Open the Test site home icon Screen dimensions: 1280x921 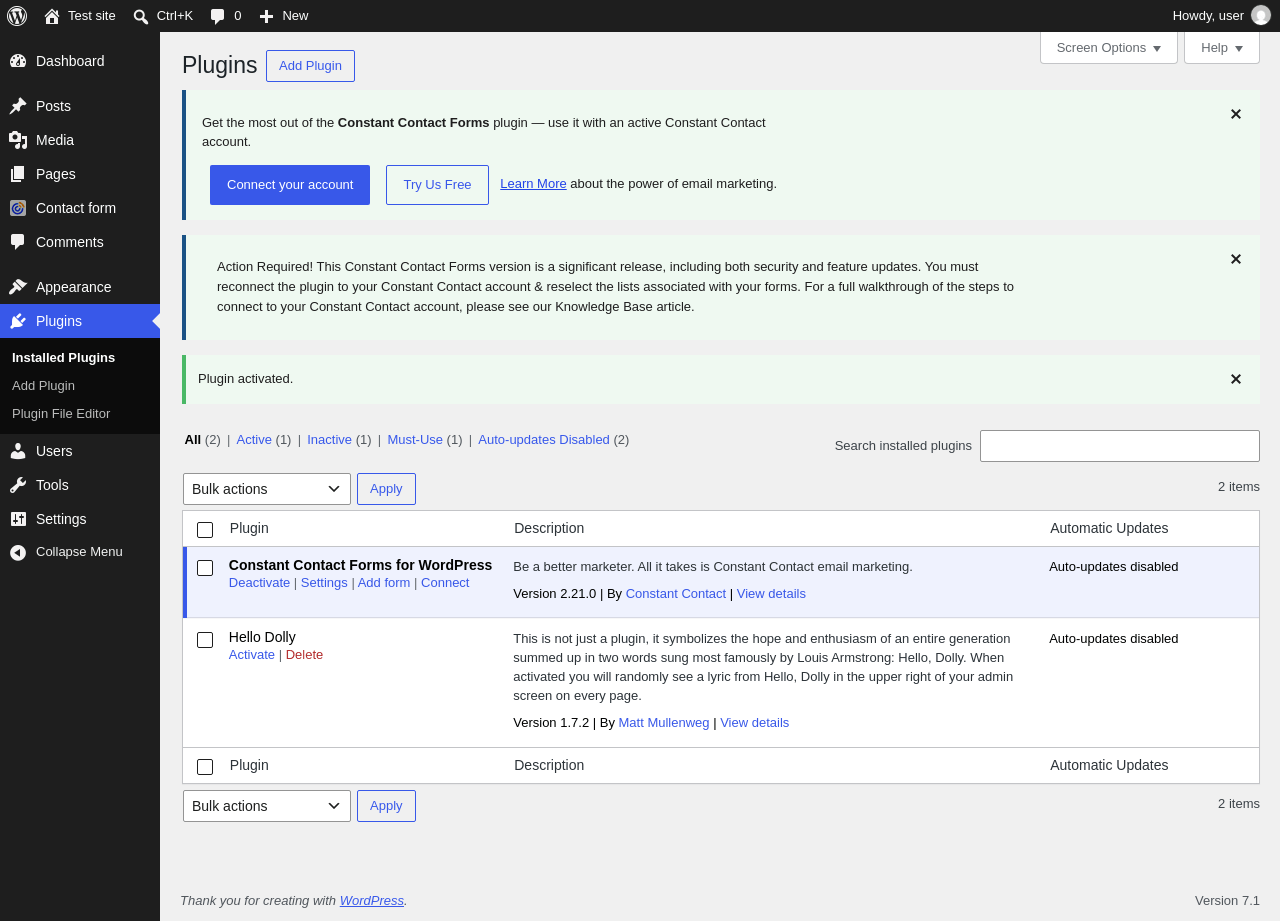click(52, 16)
